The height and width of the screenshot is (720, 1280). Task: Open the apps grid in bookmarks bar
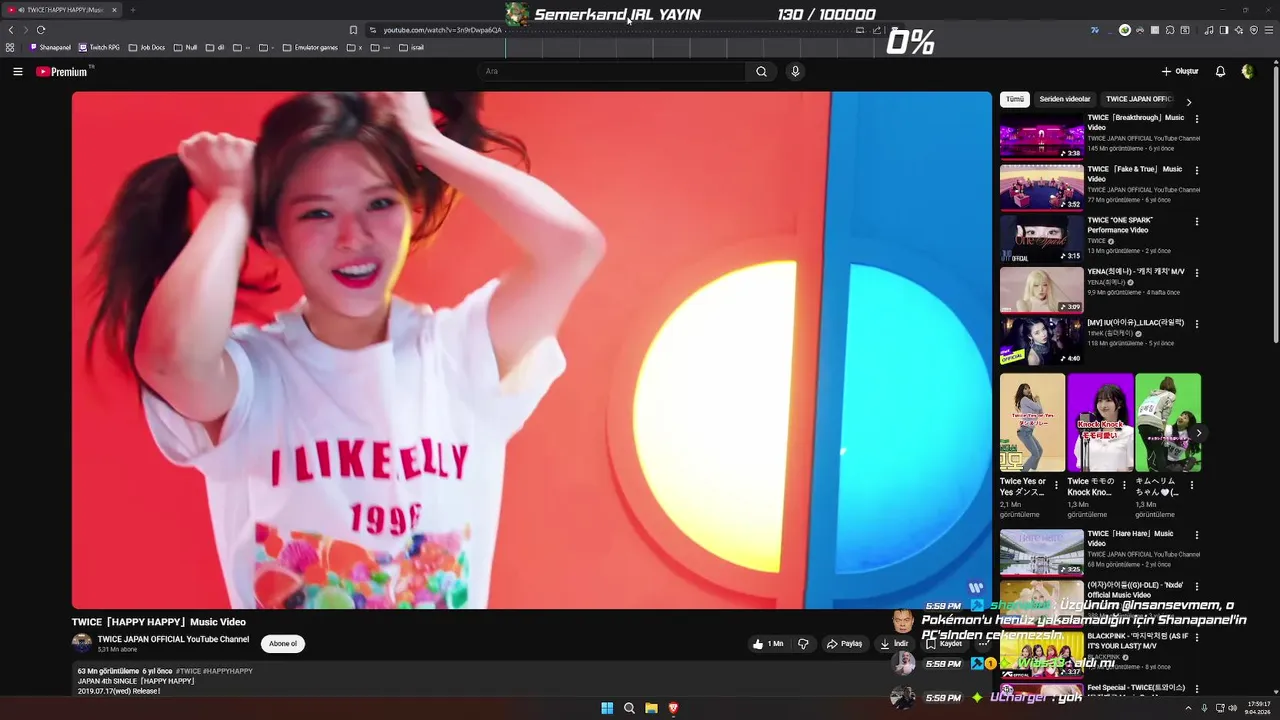pos(10,47)
